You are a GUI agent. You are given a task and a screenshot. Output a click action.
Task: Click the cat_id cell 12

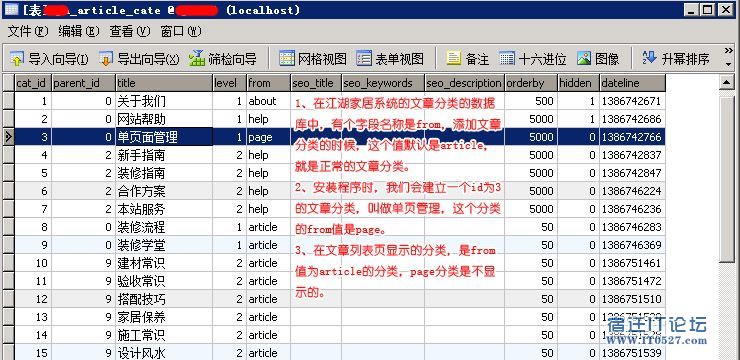(33, 299)
